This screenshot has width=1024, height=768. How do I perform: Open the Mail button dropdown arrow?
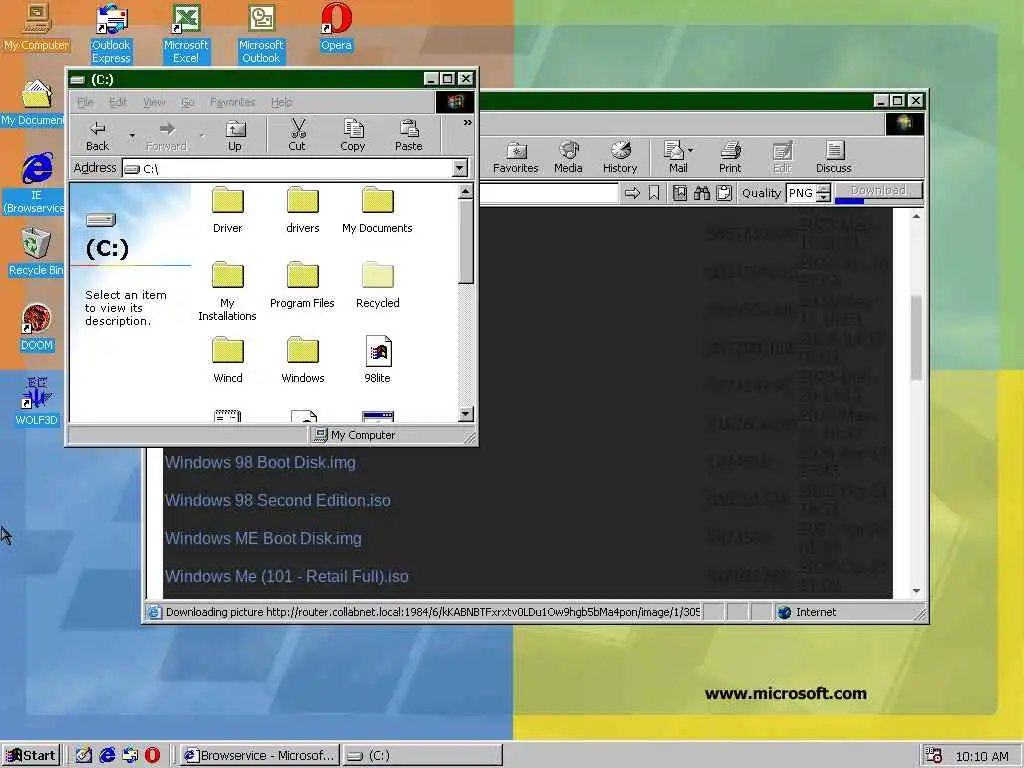coord(691,150)
